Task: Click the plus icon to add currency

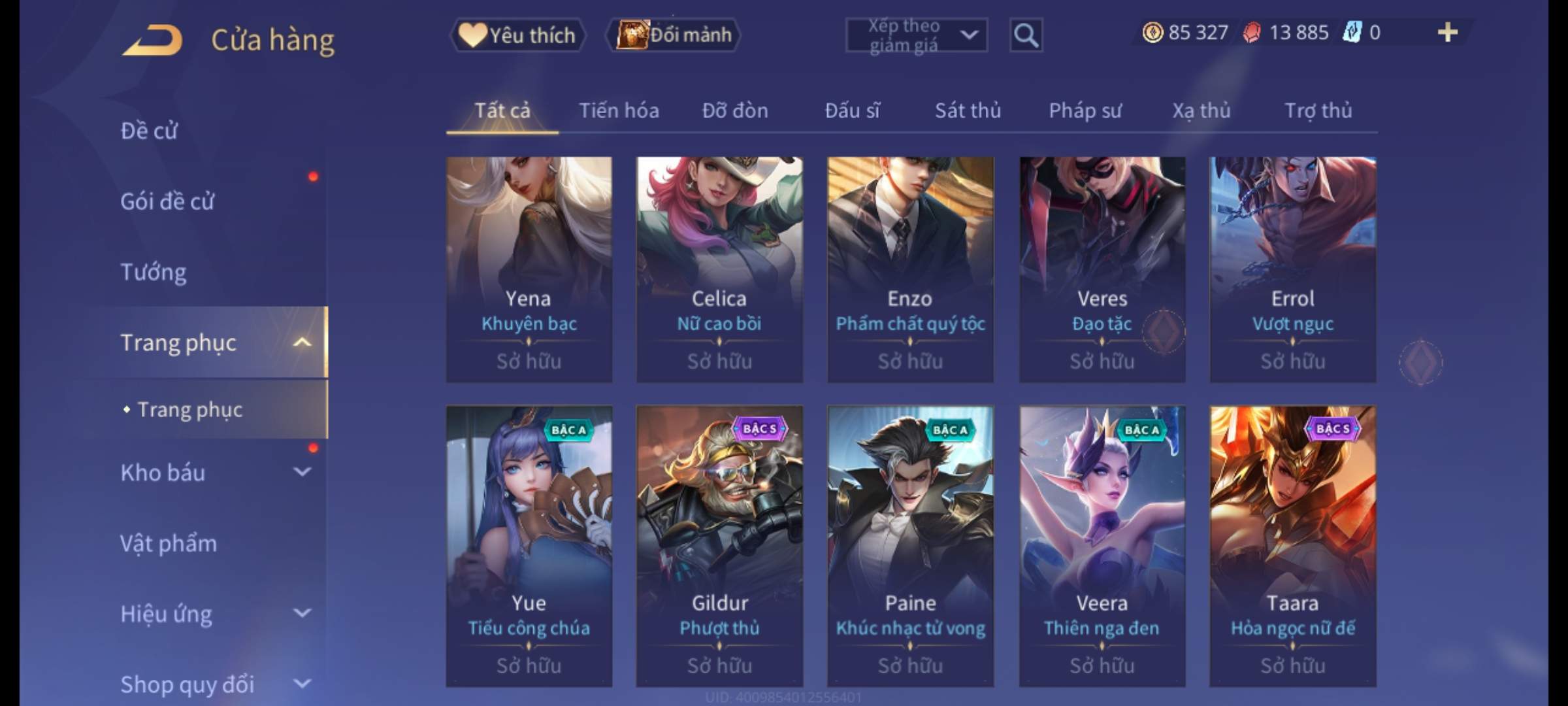Action: (x=1448, y=33)
